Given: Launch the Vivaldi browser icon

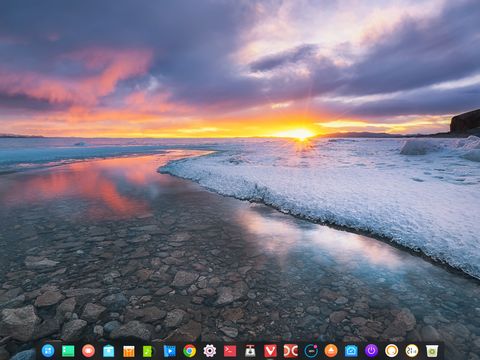Looking at the screenshot, I should (270, 351).
